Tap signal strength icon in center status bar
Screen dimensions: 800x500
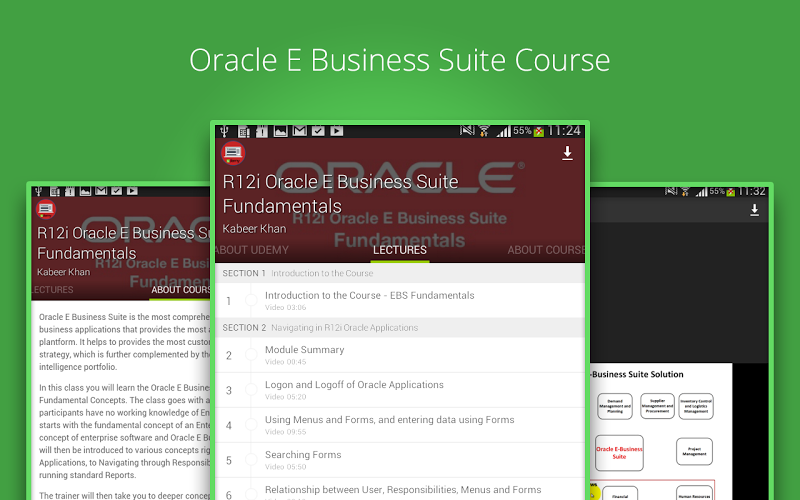pyautogui.click(x=504, y=132)
